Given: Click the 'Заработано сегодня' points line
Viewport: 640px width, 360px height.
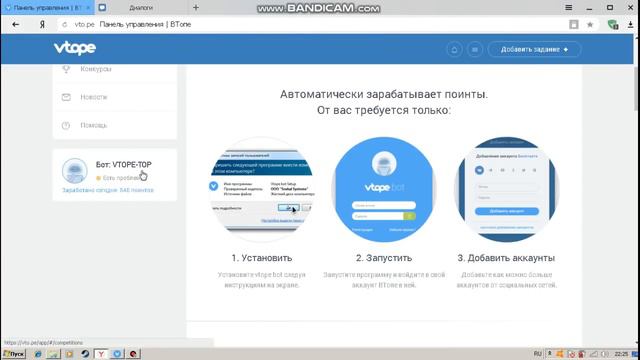Looking at the screenshot, I should coord(108,190).
